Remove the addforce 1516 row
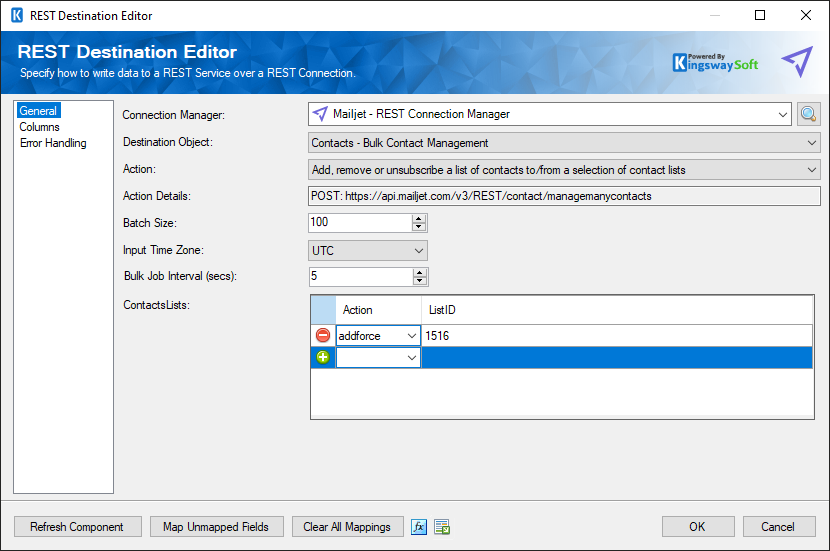830x551 pixels. pos(323,335)
